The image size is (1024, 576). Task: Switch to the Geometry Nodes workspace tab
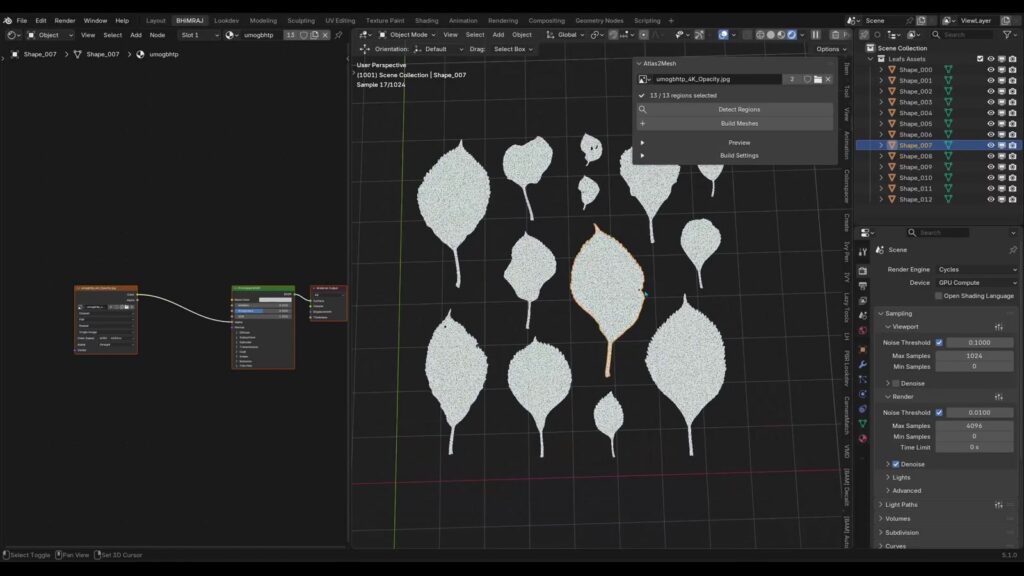pos(599,21)
